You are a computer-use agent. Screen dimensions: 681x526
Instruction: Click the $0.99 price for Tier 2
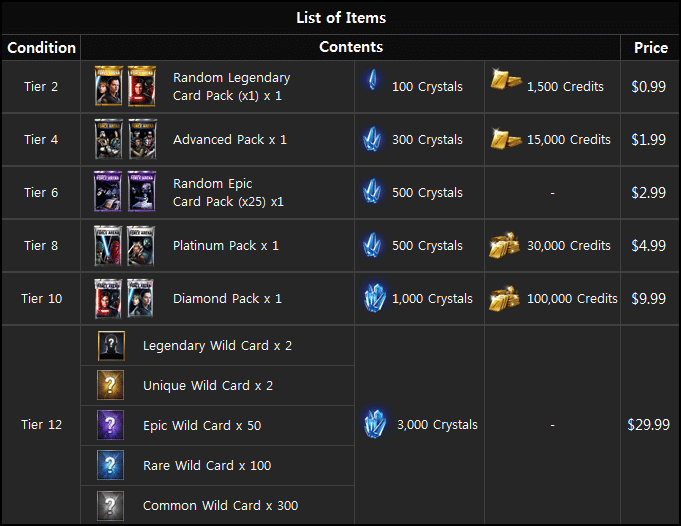(x=648, y=86)
